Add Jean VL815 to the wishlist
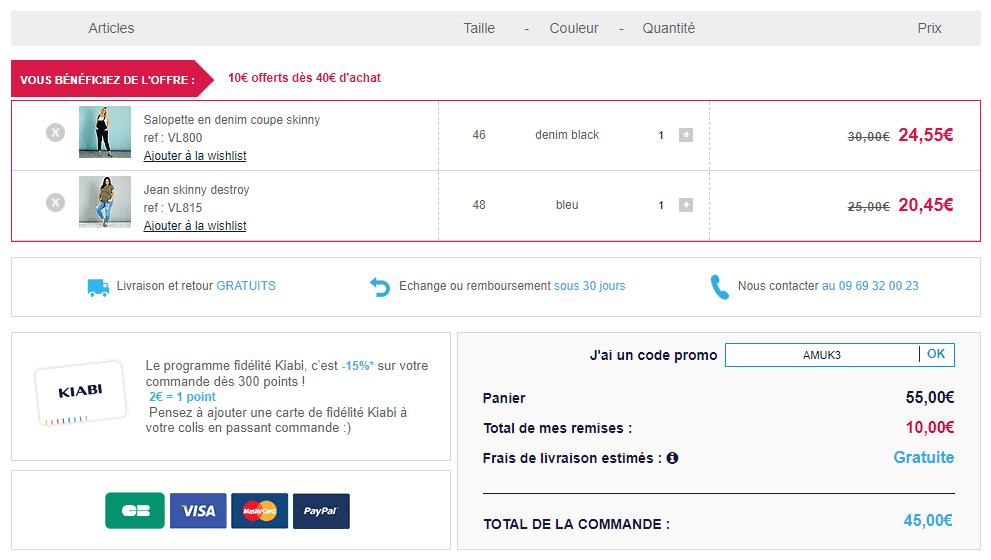The height and width of the screenshot is (560, 991). pyautogui.click(x=195, y=226)
